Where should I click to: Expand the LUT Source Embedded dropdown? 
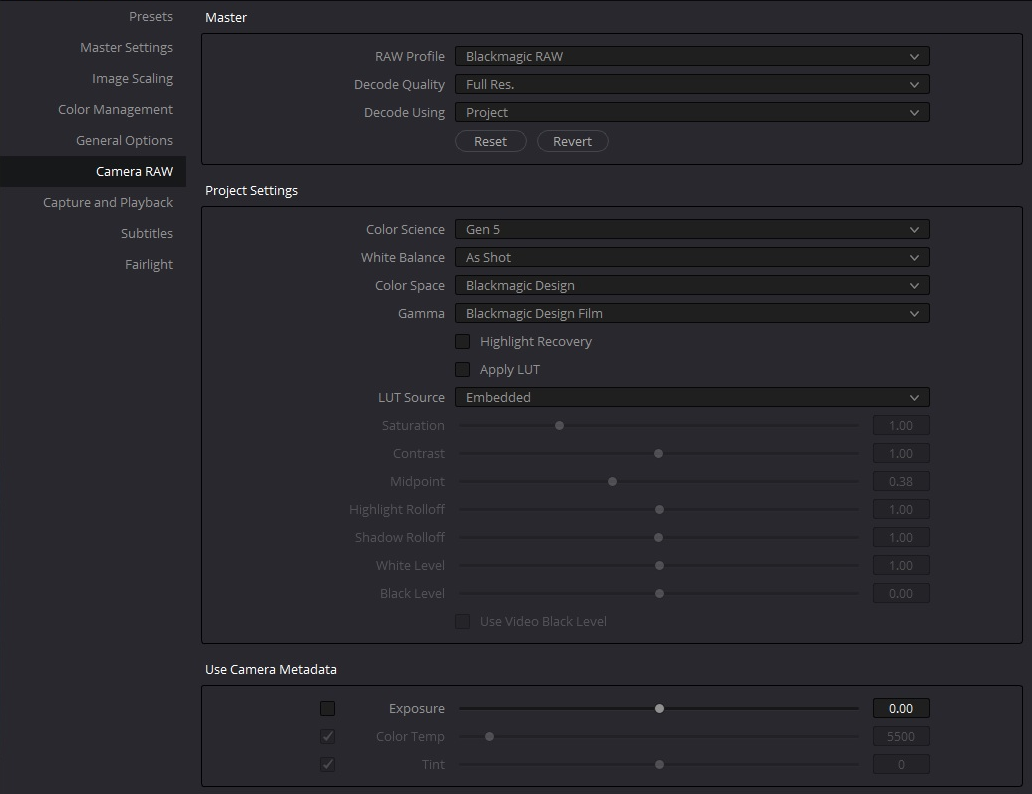click(692, 398)
